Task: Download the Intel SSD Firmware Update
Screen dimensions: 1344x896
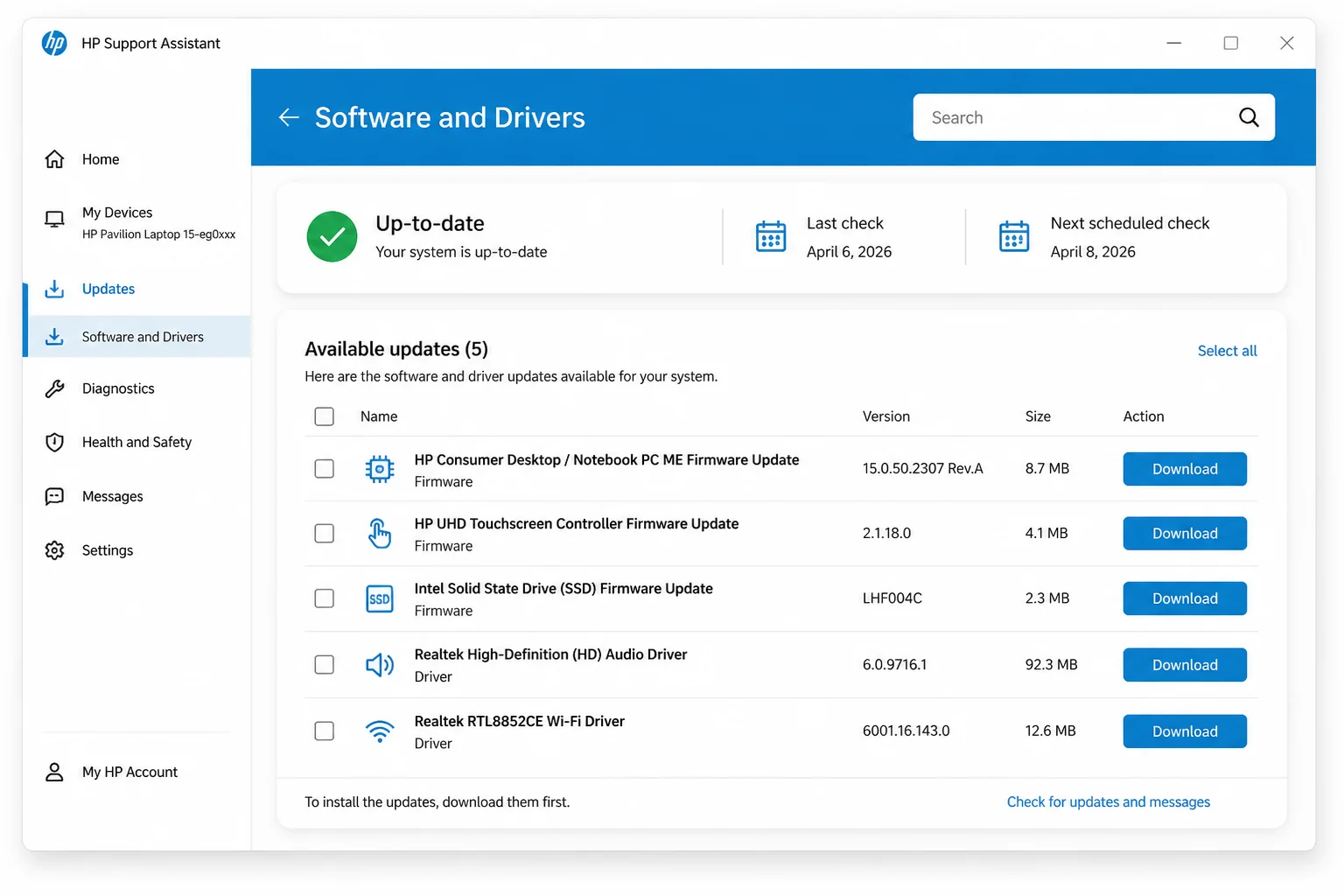Action: pyautogui.click(x=1185, y=598)
